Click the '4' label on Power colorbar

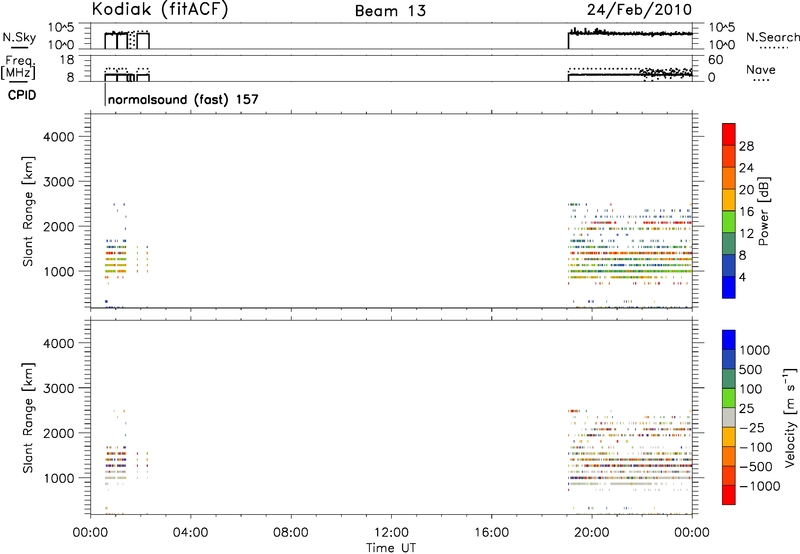coord(743,277)
